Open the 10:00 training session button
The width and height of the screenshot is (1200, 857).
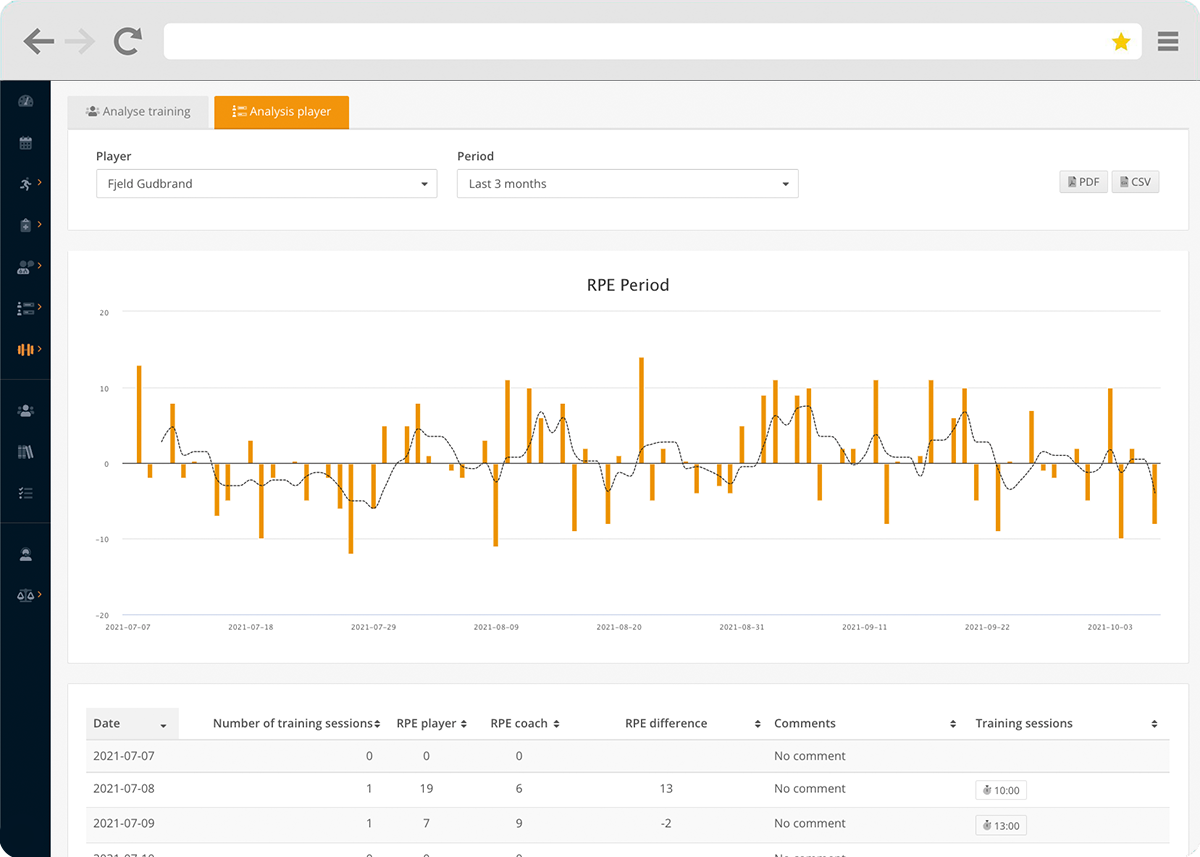(1001, 790)
